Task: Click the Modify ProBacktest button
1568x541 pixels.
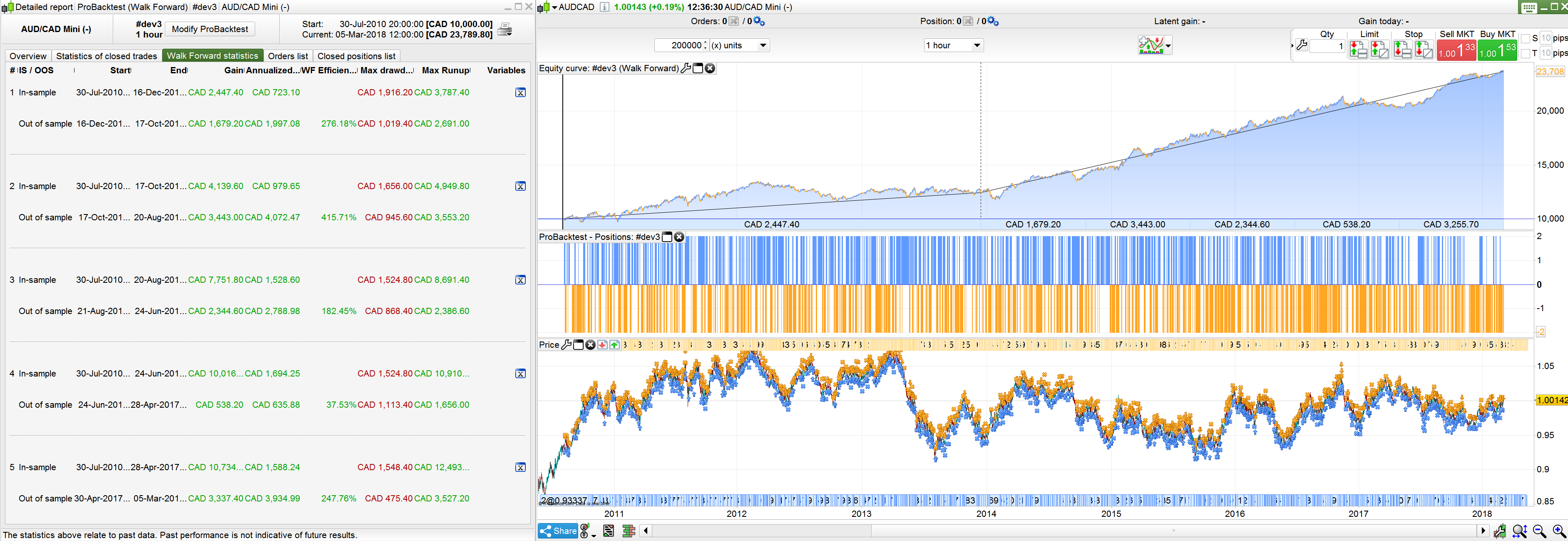Action: pyautogui.click(x=210, y=29)
